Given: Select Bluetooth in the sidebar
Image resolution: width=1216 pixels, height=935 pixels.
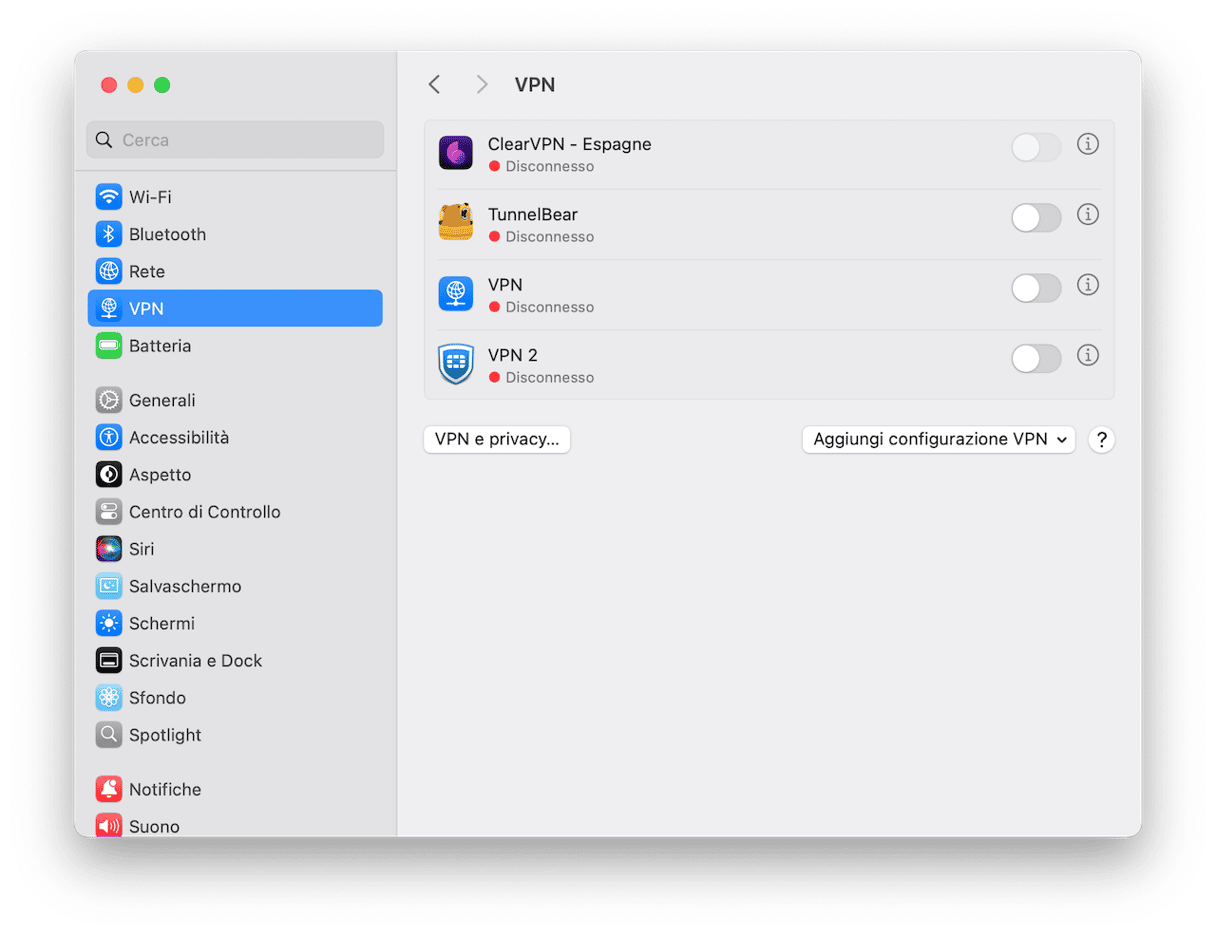Looking at the screenshot, I should [x=167, y=234].
